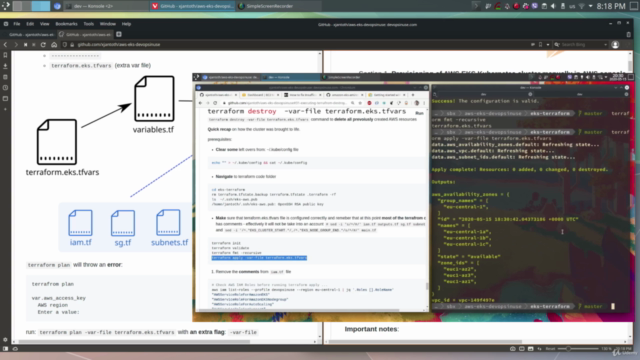Add a web panel with plus icon
Viewport: 640px width, 360px height.
point(5,109)
